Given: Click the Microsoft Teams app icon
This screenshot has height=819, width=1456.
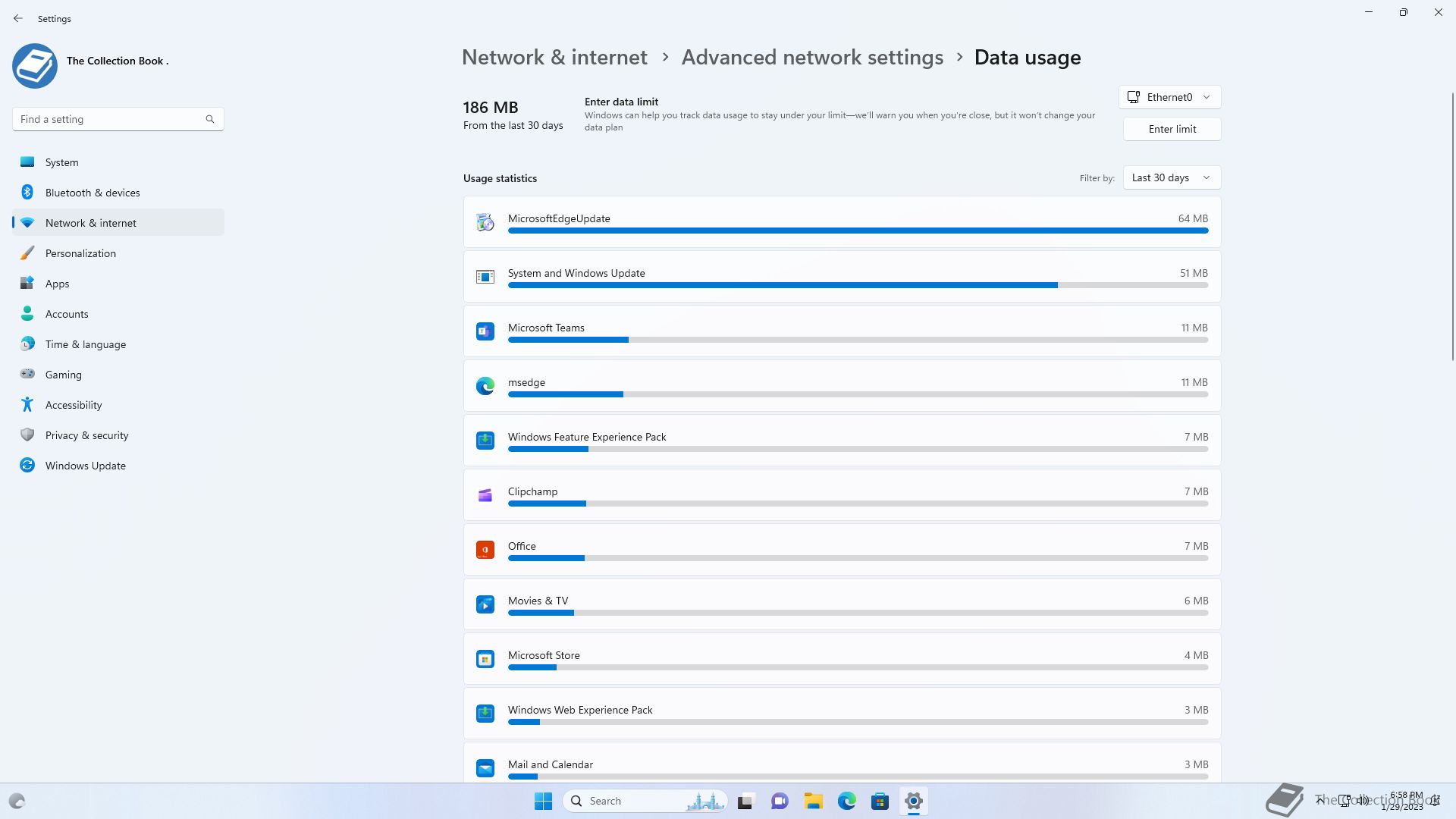Looking at the screenshot, I should coord(485,331).
